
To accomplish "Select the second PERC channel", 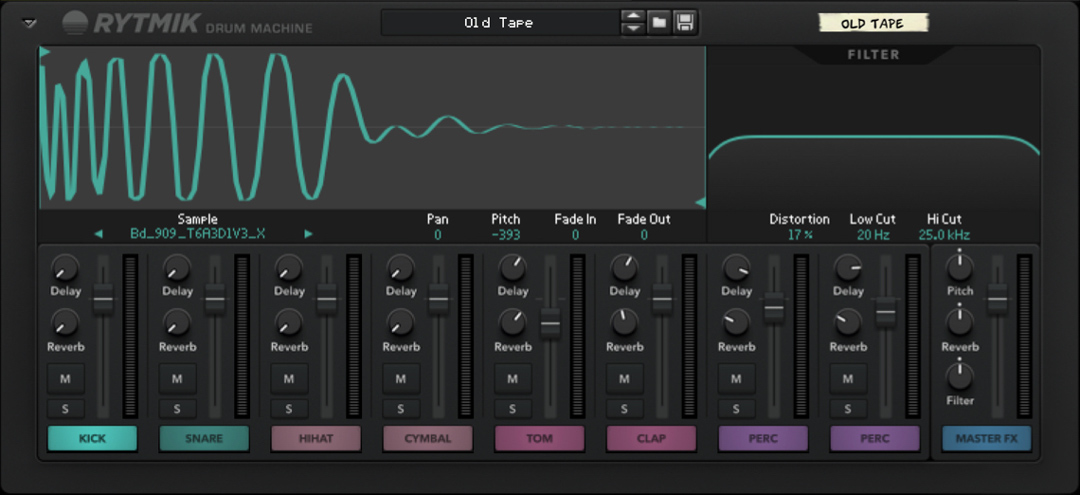I will 875,439.
